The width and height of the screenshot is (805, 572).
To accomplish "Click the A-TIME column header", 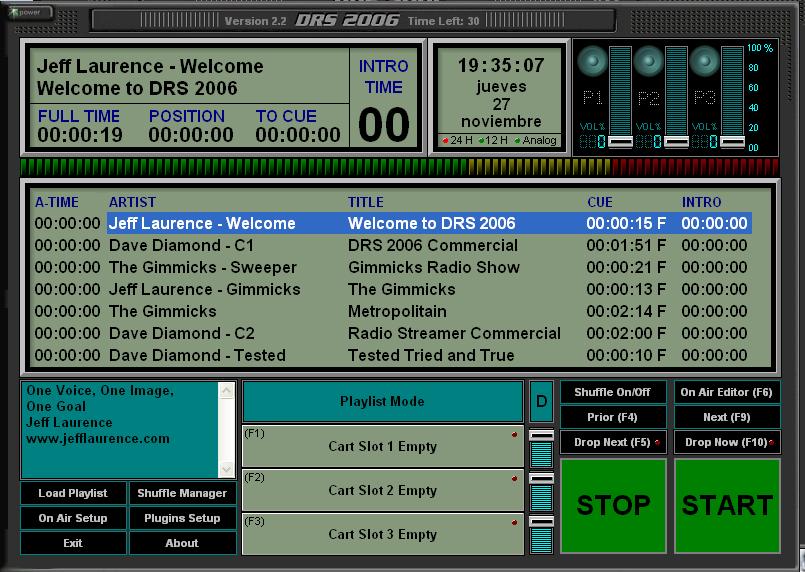I will [57, 202].
